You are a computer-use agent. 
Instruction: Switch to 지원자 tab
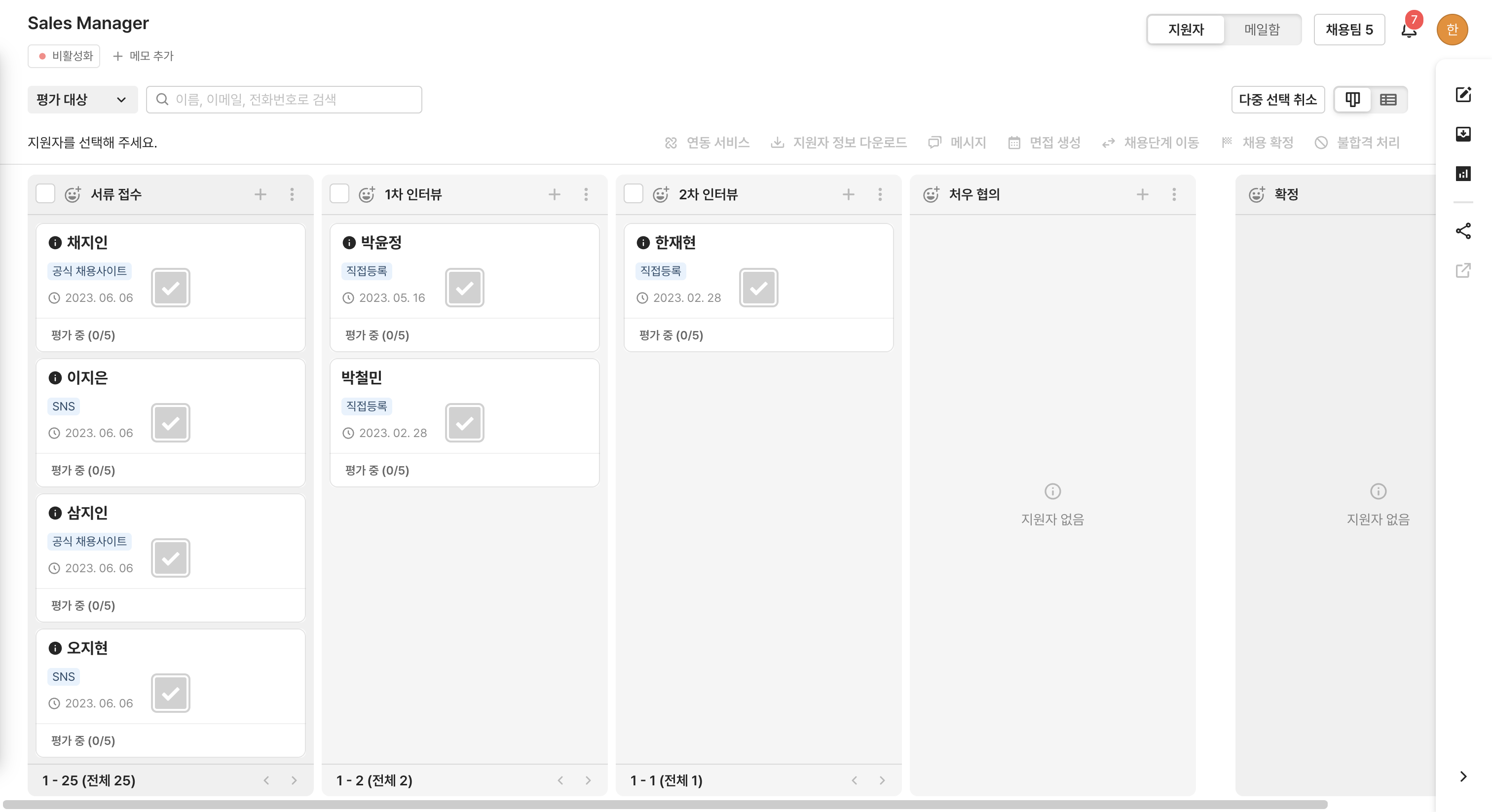(x=1186, y=30)
